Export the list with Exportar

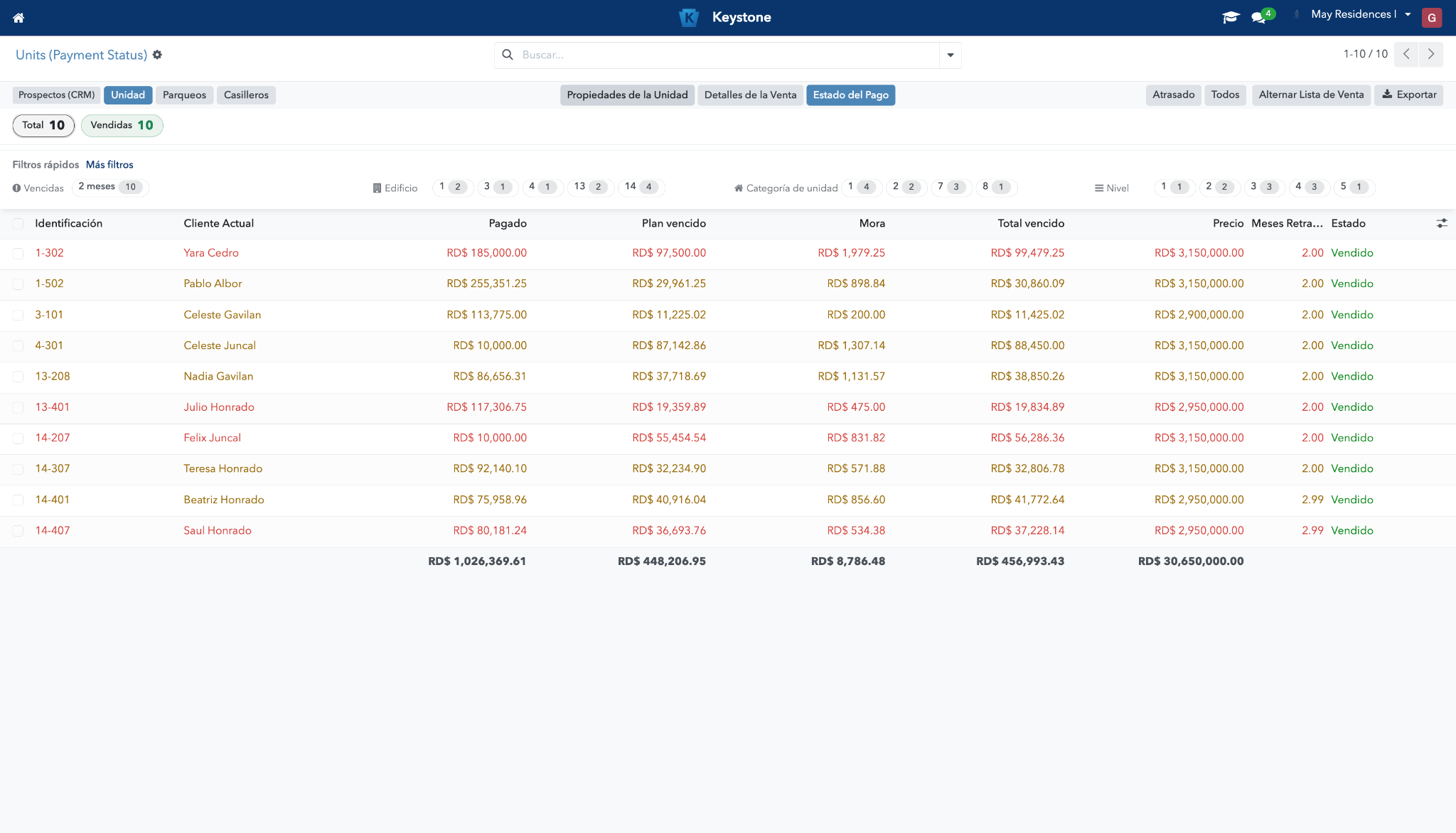[x=1408, y=95]
